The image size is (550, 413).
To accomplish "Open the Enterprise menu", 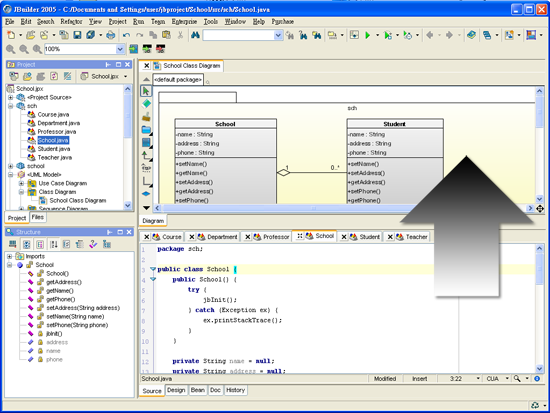I will (x=184, y=22).
